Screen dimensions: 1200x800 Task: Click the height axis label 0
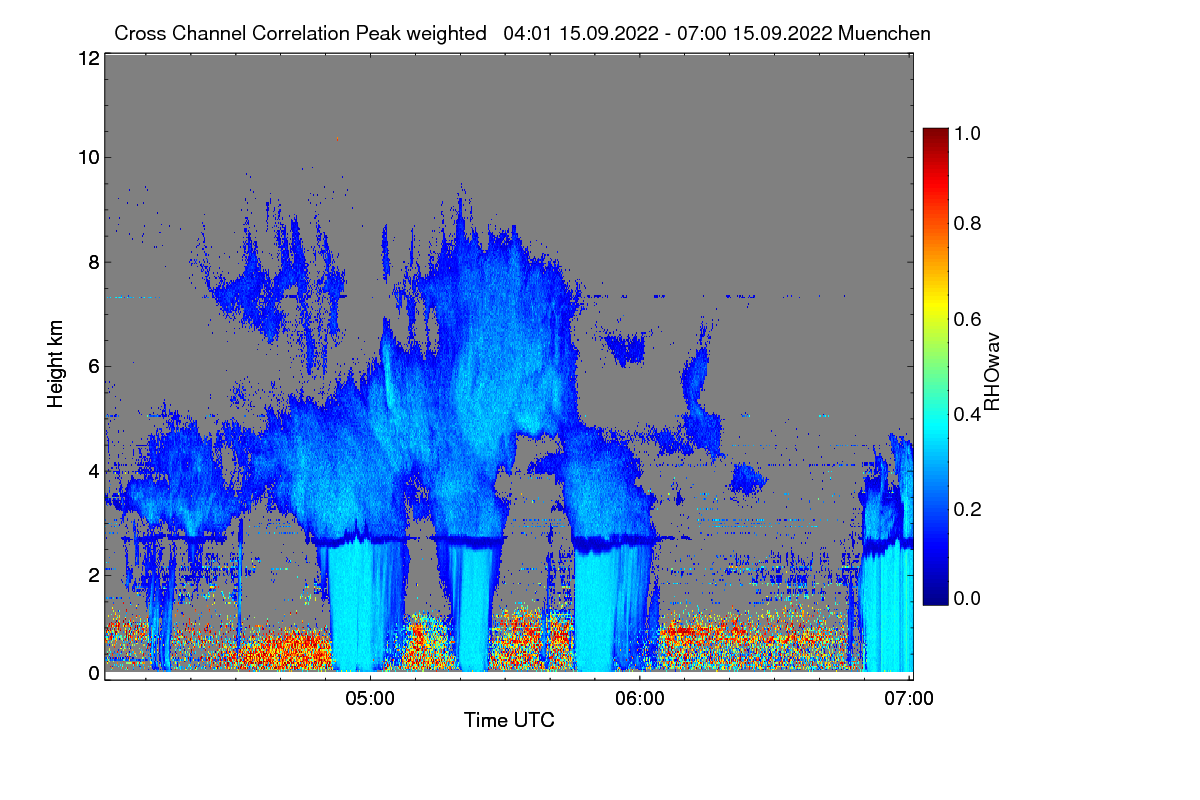pyautogui.click(x=93, y=673)
